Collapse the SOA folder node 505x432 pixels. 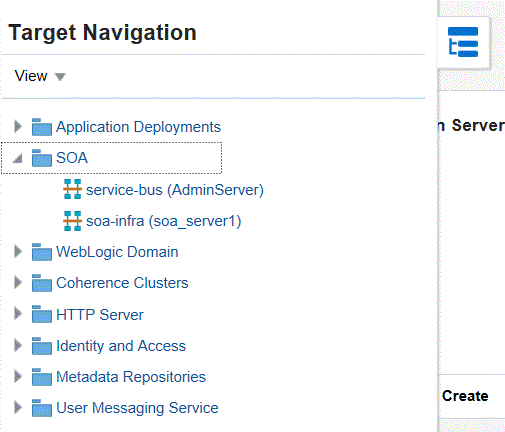[x=18, y=158]
